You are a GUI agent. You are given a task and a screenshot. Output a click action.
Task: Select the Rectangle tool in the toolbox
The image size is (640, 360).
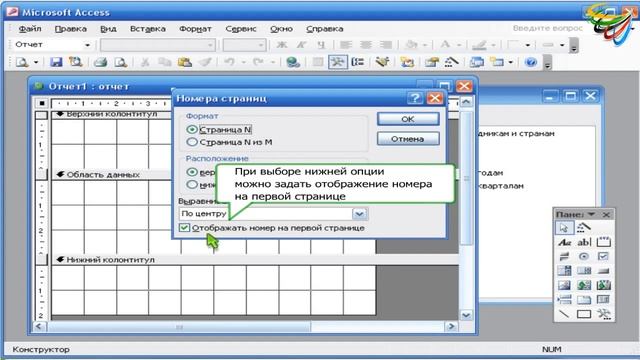pos(584,314)
